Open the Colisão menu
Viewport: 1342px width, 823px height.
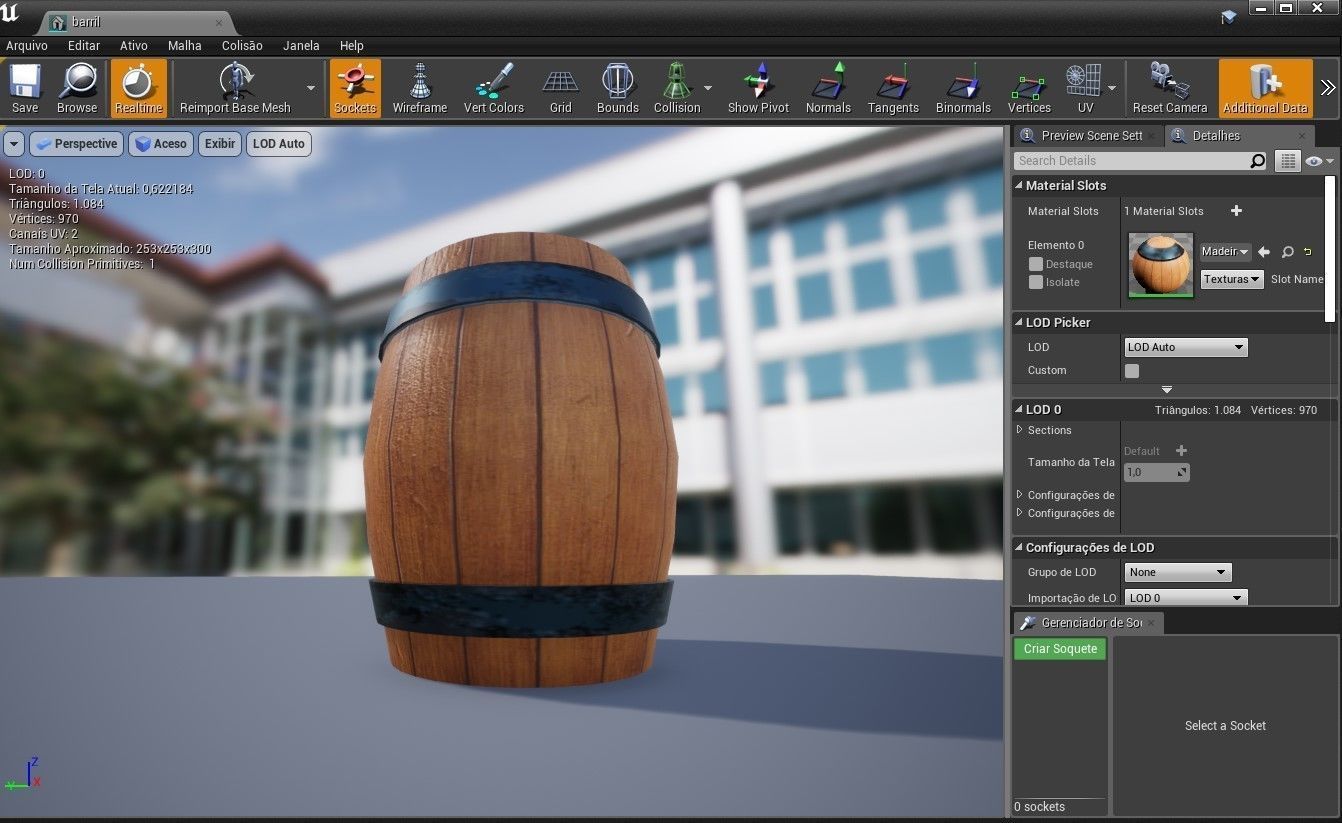[x=242, y=45]
